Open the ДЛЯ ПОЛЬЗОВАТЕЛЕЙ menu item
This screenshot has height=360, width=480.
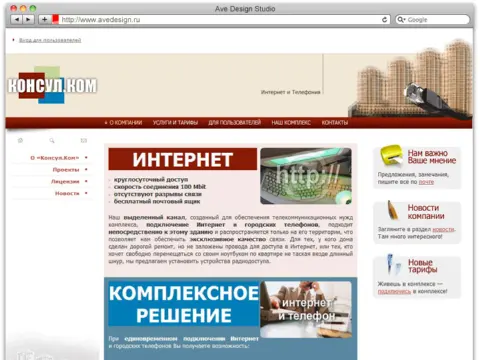(x=235, y=123)
